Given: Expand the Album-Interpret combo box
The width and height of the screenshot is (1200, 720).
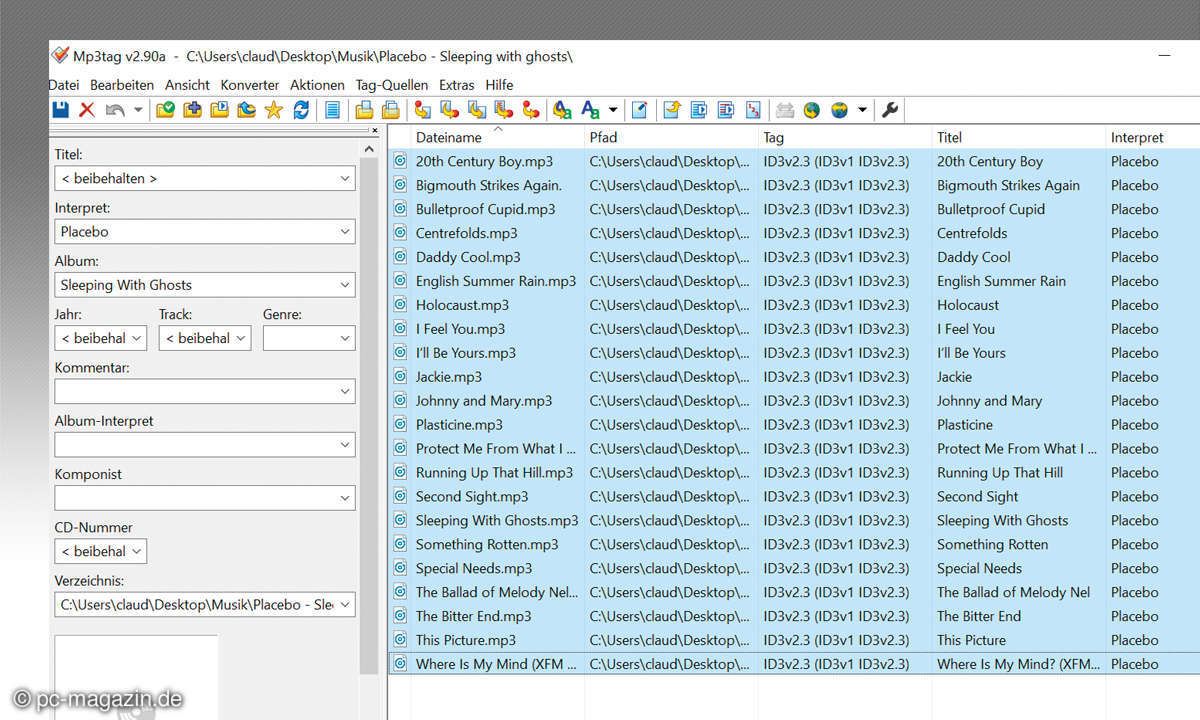Looking at the screenshot, I should point(344,444).
